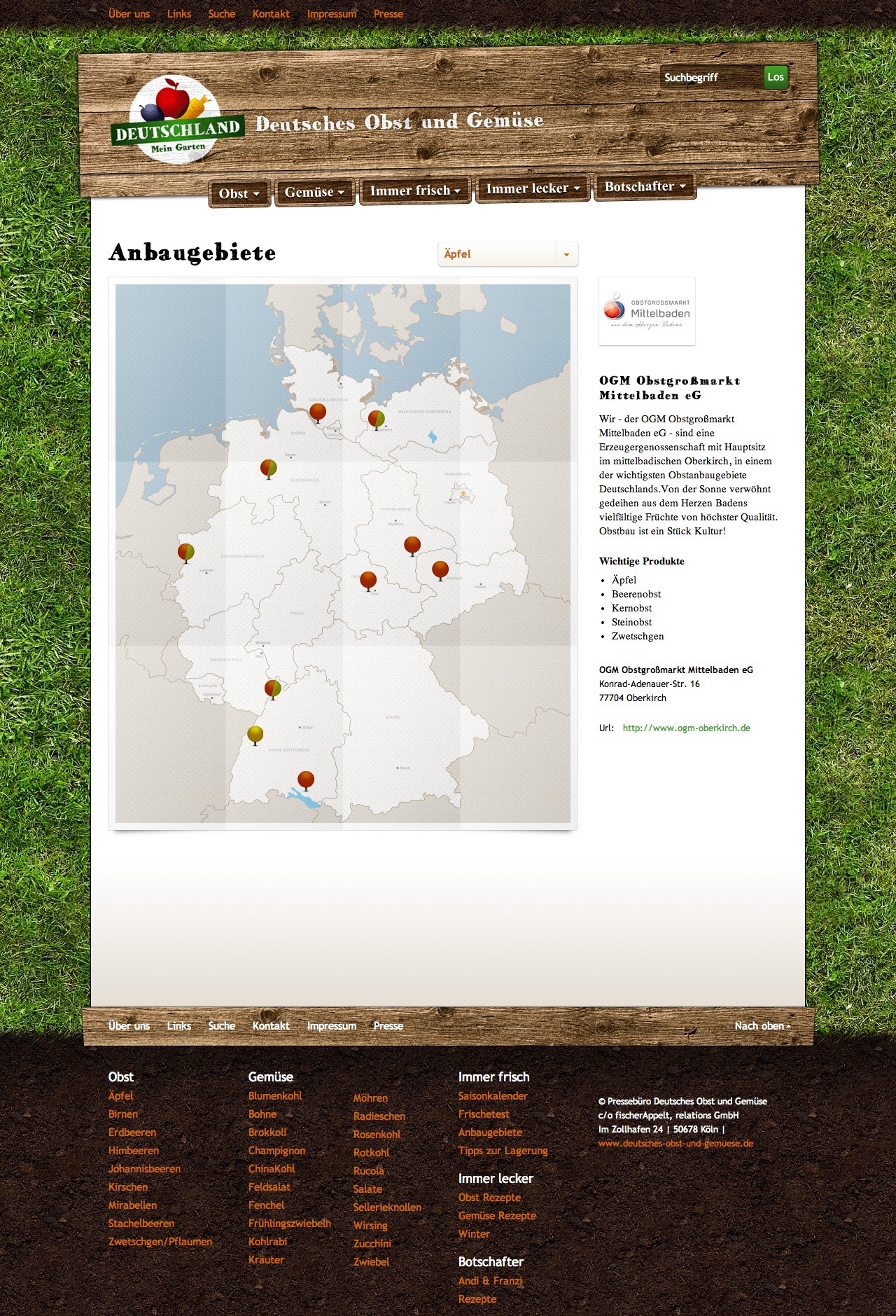The height and width of the screenshot is (1316, 896).
Task: Open the Johannisbeeren footer link
Action: tap(145, 1168)
